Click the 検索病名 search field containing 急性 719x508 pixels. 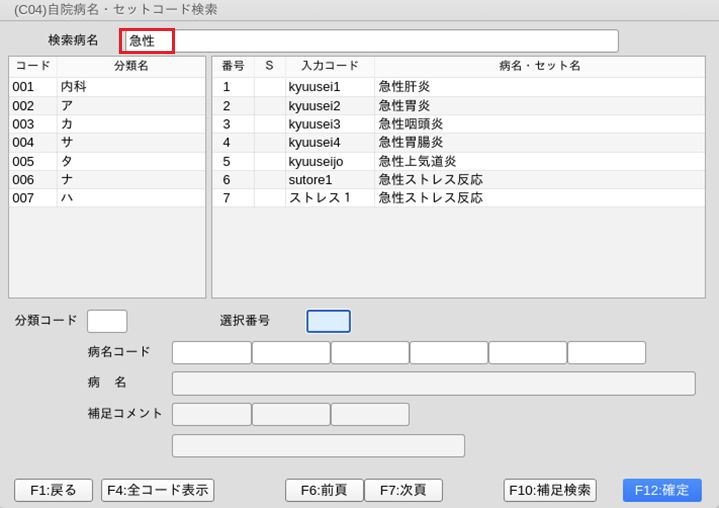[x=370, y=41]
